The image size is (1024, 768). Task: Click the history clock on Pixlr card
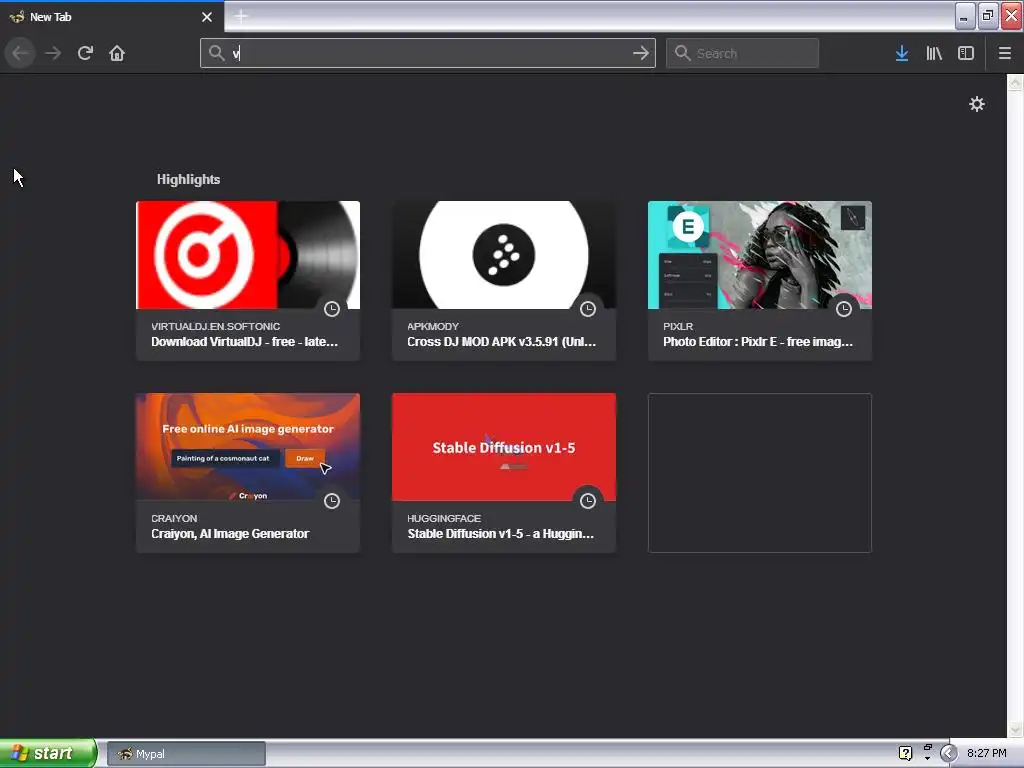point(844,309)
